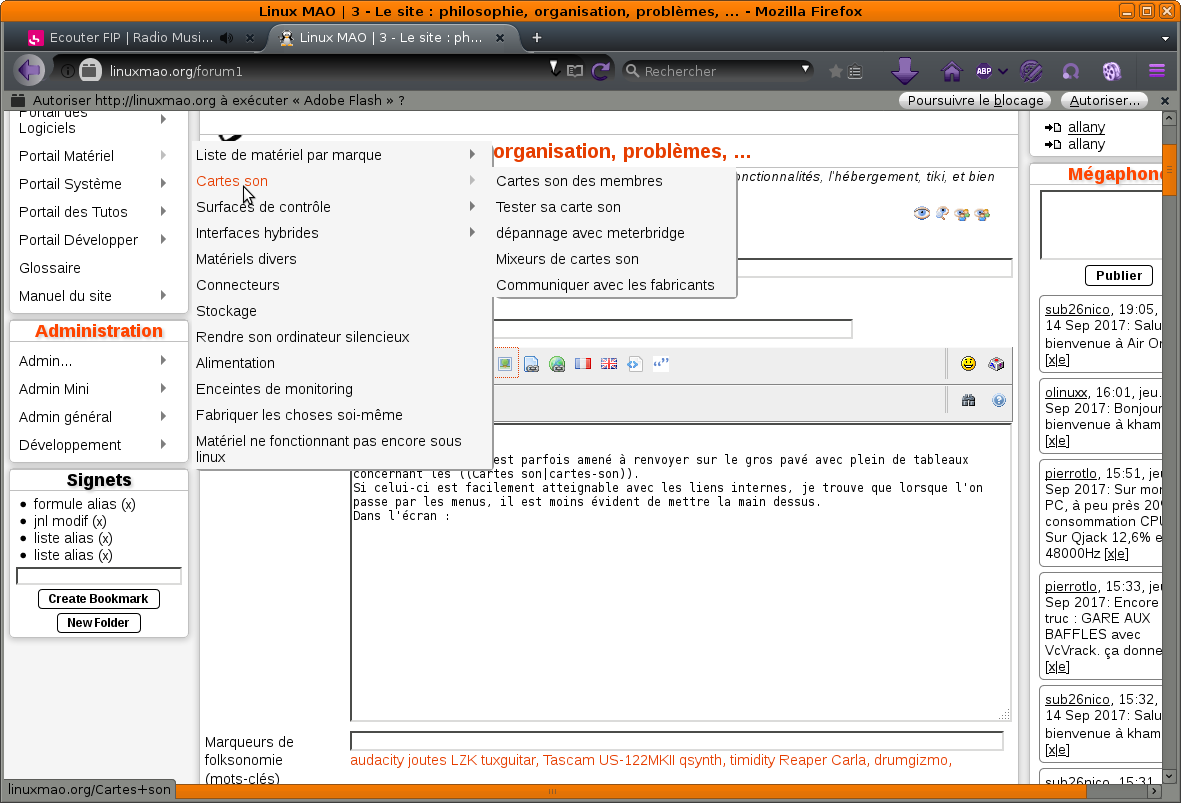1181x803 pixels.
Task: Open the Downloads arrow icon
Action: [x=905, y=71]
